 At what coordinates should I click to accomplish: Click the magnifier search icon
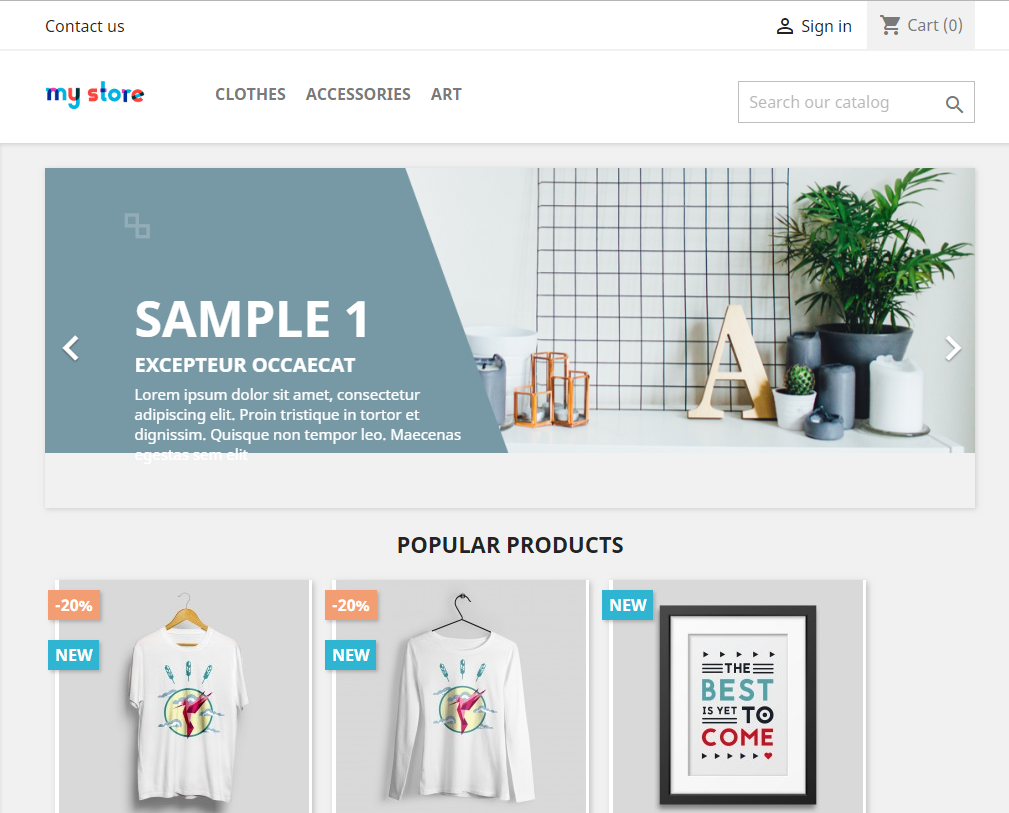tap(954, 104)
